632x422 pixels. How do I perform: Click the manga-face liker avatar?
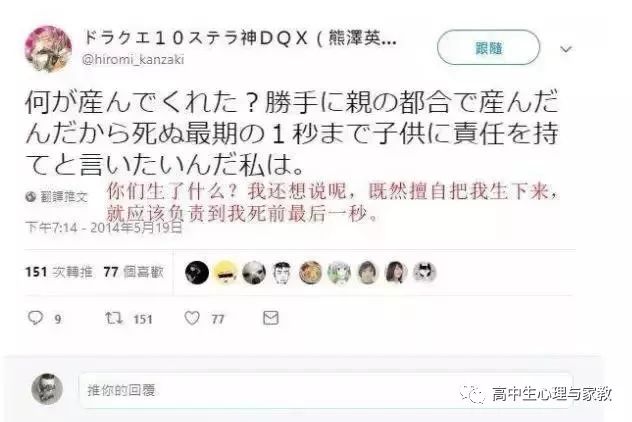282,272
